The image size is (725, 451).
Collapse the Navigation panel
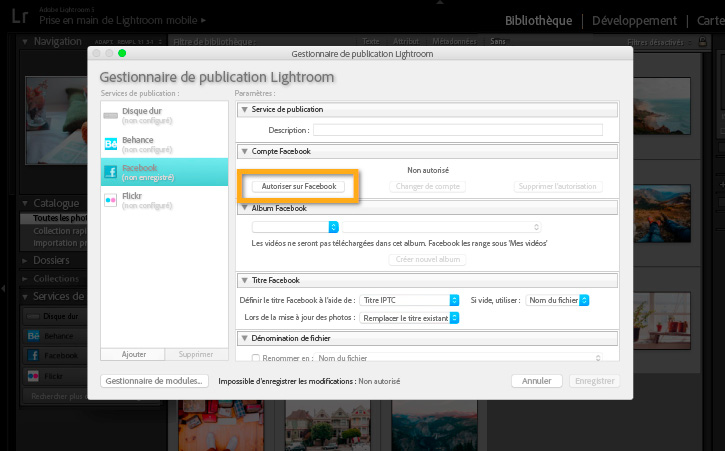pyautogui.click(x=25, y=42)
